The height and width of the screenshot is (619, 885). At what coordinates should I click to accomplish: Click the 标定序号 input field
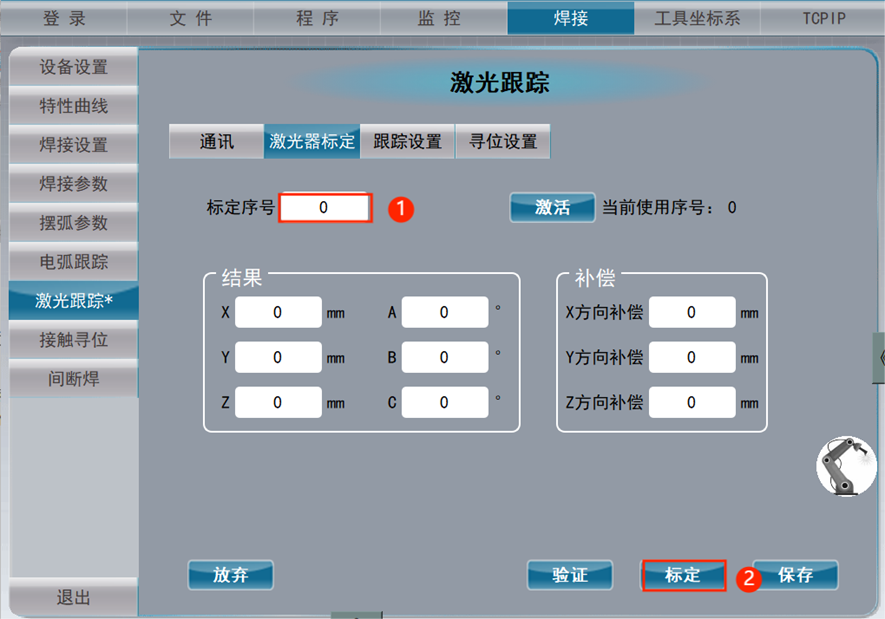[325, 208]
